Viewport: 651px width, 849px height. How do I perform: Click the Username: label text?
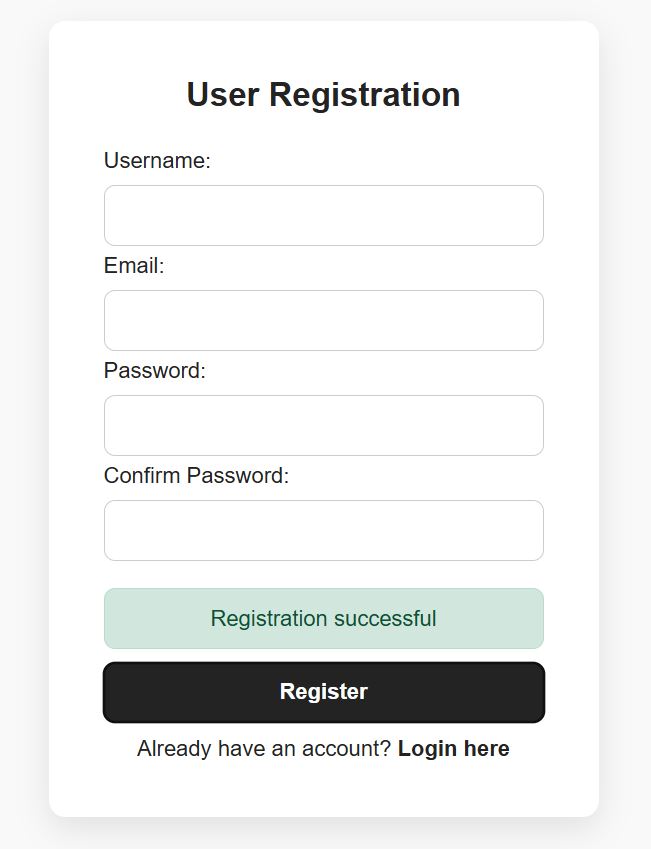tap(157, 161)
